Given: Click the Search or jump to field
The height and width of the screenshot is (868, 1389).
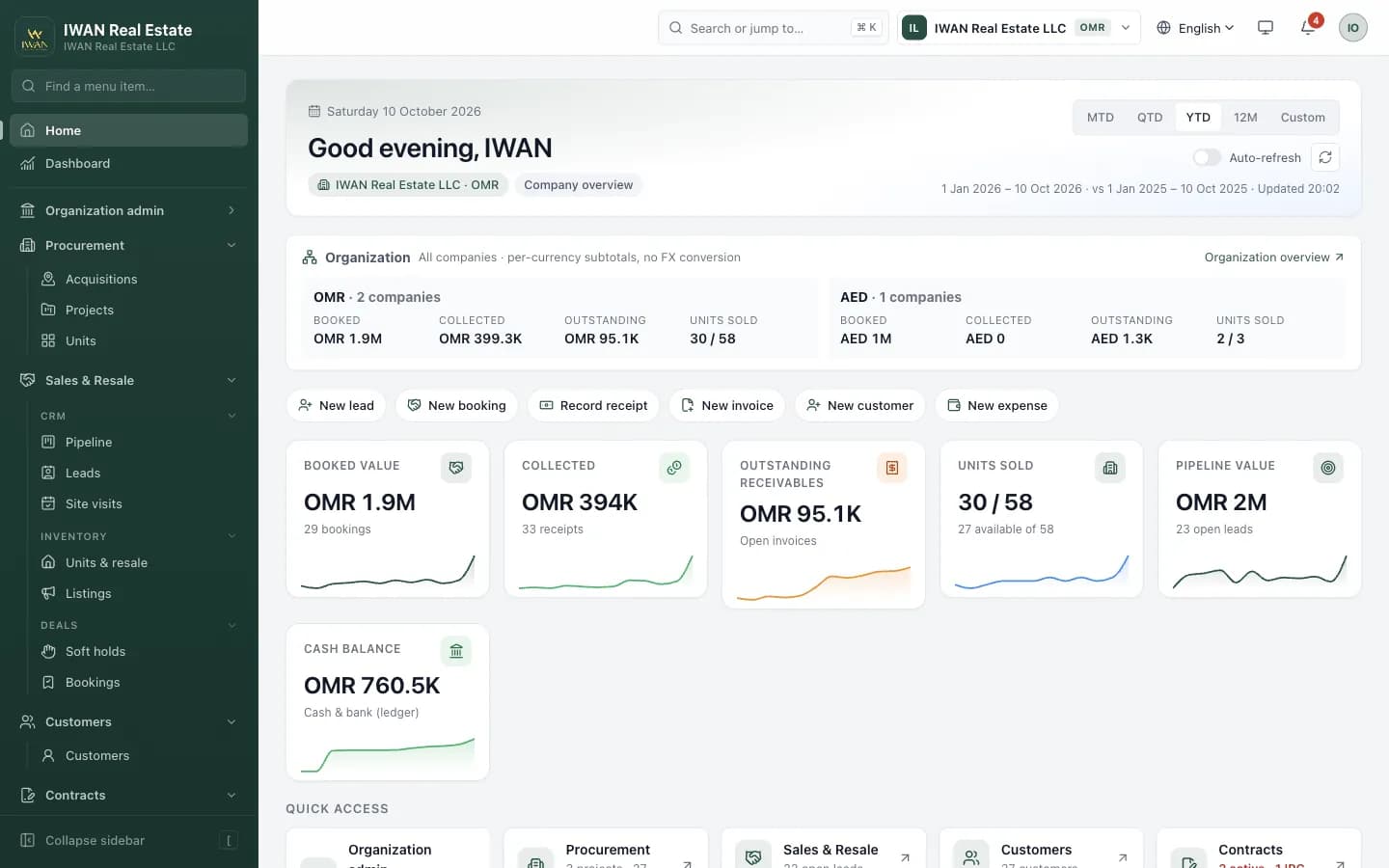Looking at the screenshot, I should pyautogui.click(x=773, y=28).
